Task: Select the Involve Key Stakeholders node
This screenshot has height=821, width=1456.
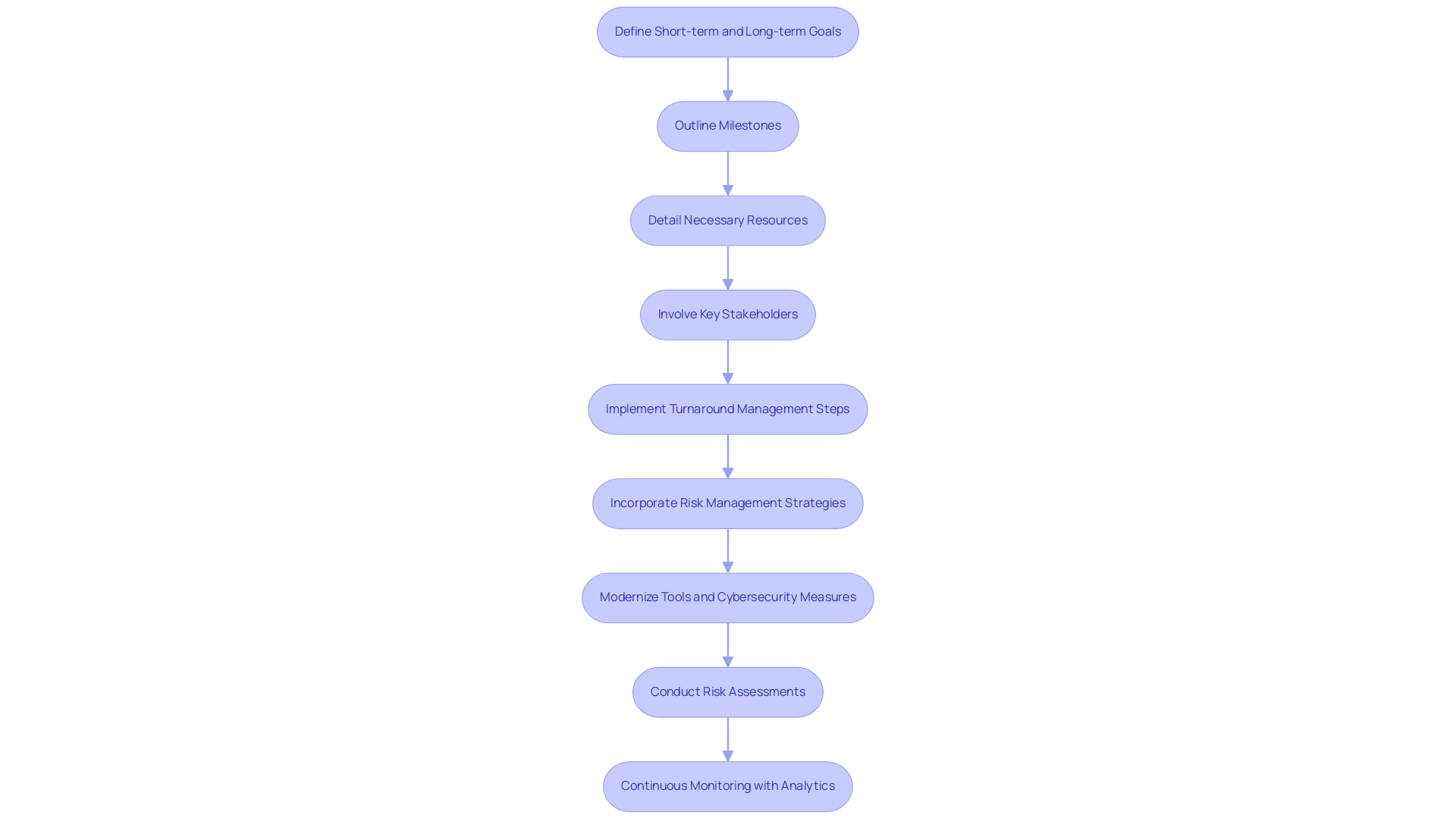Action: tap(727, 314)
